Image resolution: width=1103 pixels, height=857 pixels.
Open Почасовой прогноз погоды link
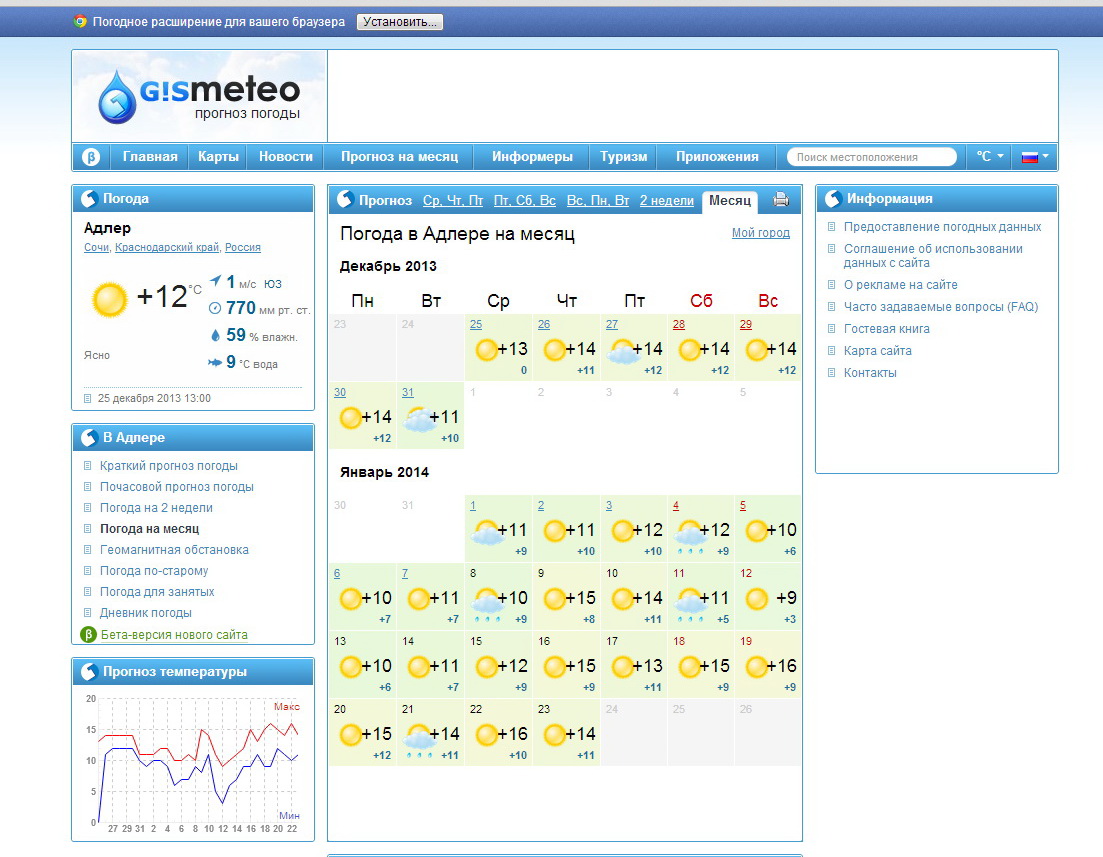[x=177, y=487]
